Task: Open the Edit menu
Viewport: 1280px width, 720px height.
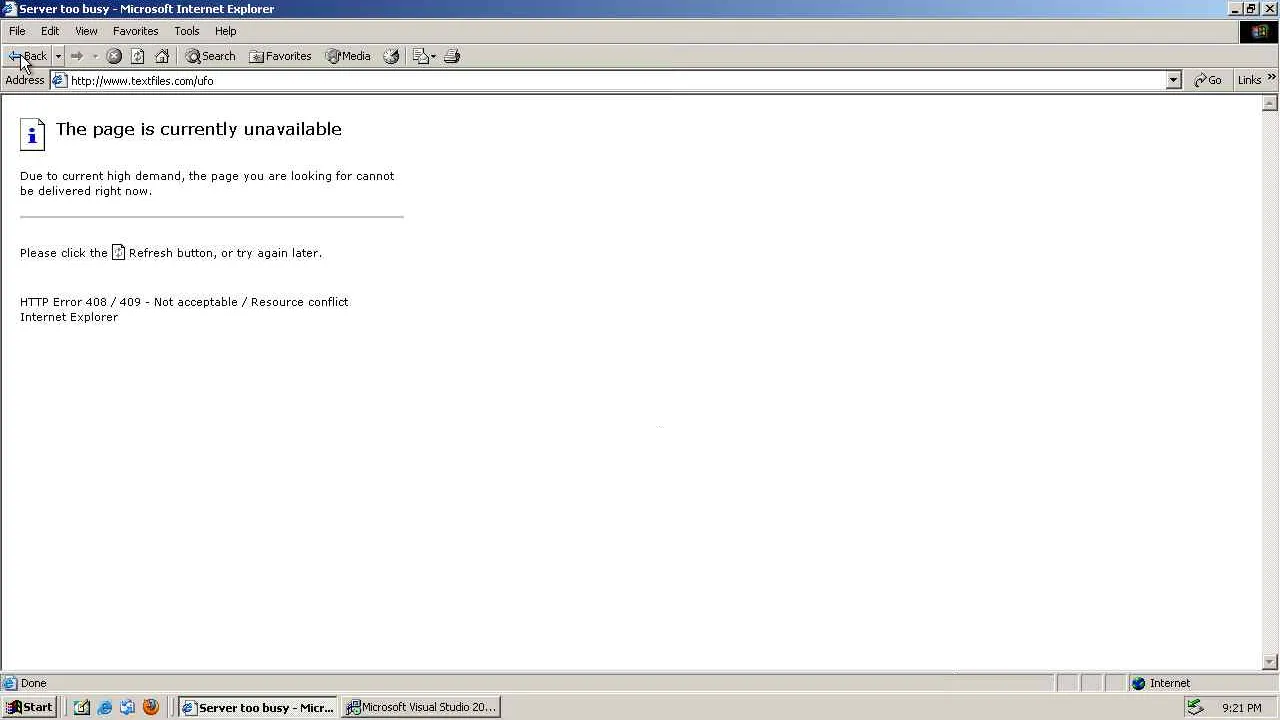Action: click(x=50, y=31)
